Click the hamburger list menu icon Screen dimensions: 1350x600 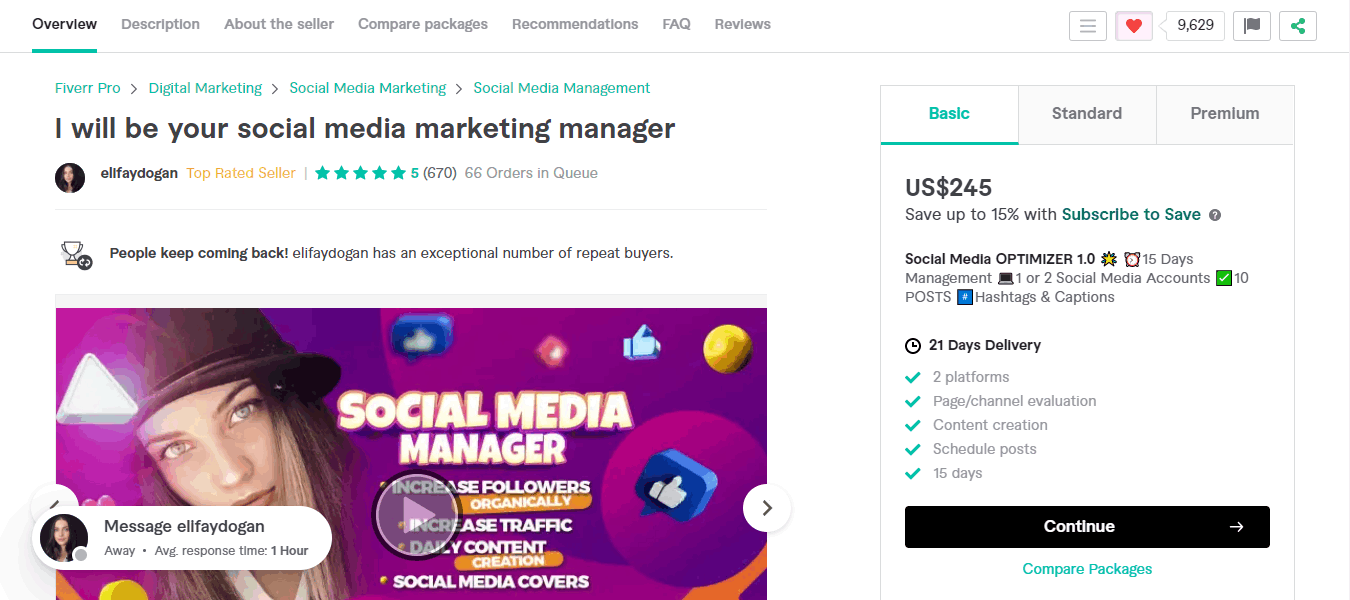(1087, 26)
